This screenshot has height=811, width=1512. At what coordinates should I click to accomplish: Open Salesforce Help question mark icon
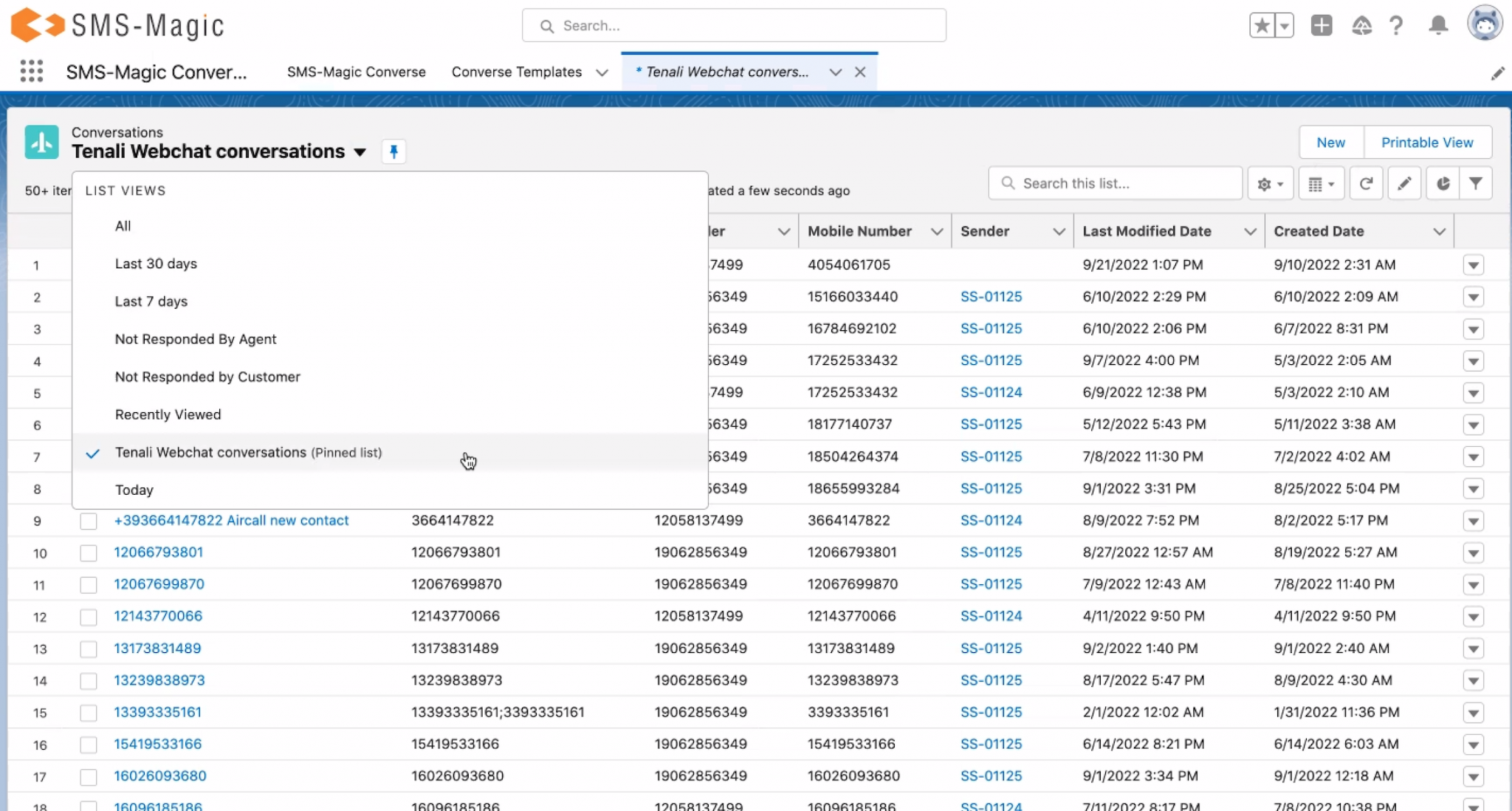click(x=1397, y=24)
